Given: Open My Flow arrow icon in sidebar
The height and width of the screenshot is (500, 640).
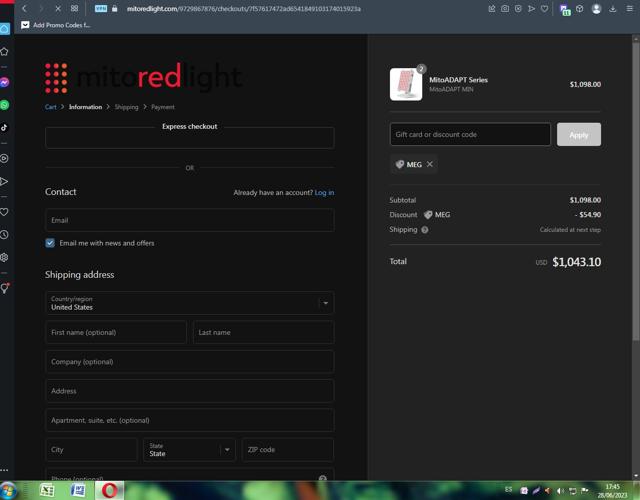Looking at the screenshot, I should pyautogui.click(x=4, y=181).
